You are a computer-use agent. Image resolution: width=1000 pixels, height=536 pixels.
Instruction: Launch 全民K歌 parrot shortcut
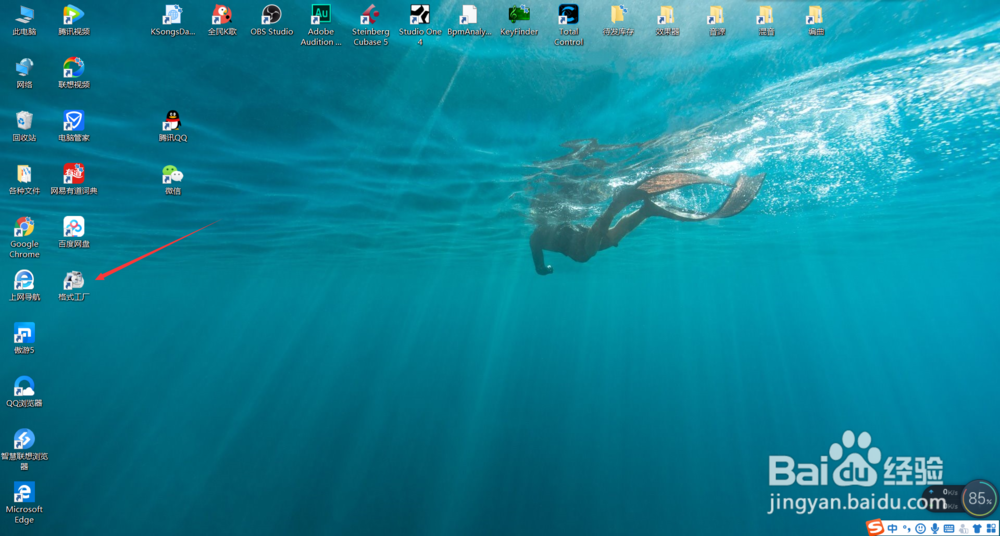pos(222,20)
